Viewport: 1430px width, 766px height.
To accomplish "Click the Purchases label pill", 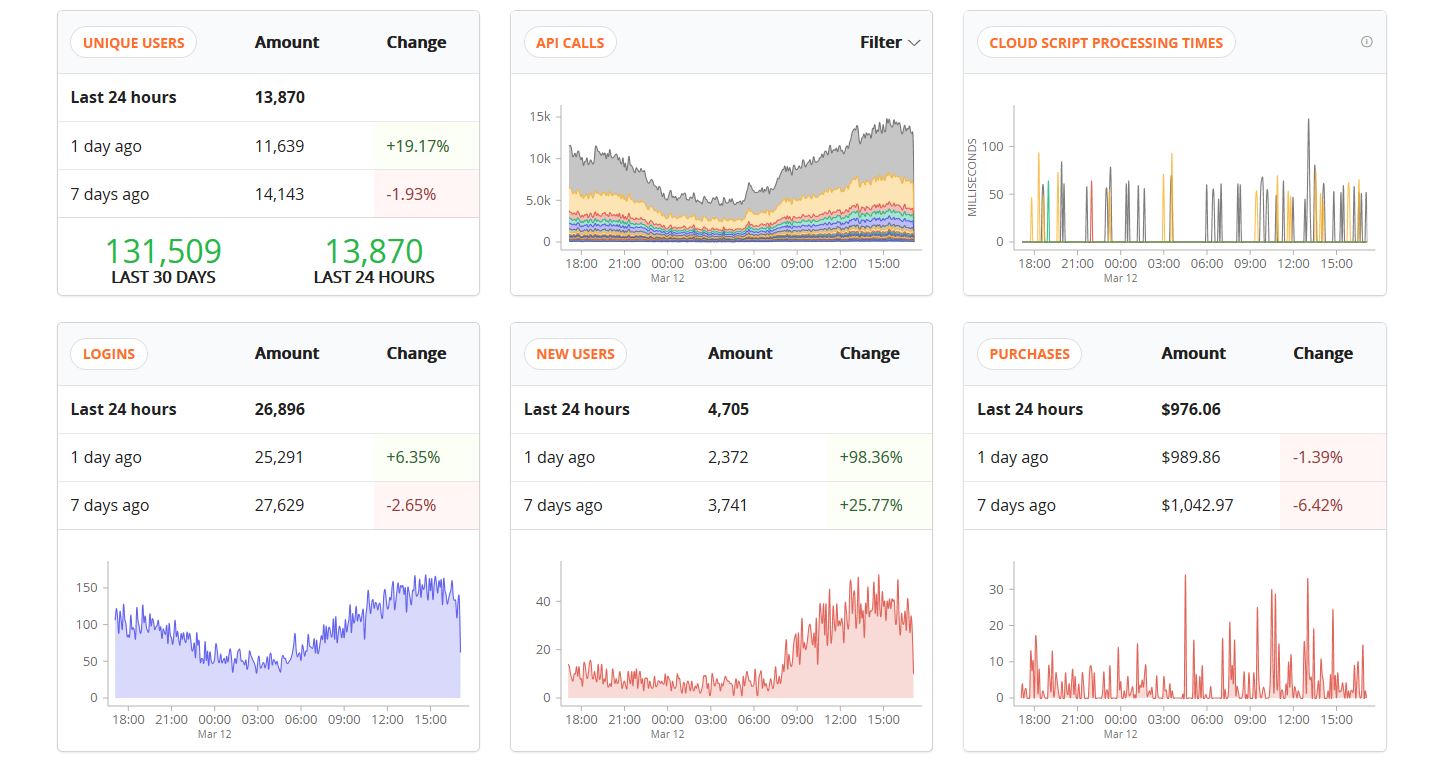I will (1029, 354).
